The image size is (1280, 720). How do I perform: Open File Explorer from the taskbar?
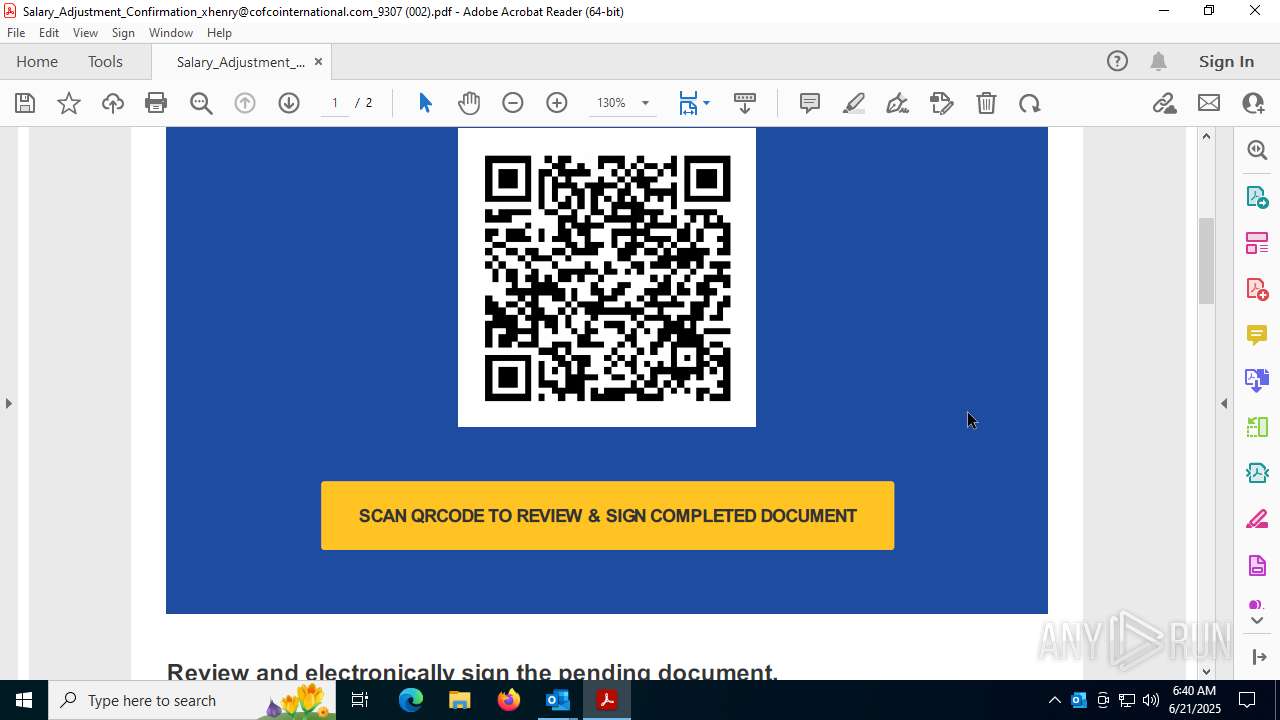point(460,700)
